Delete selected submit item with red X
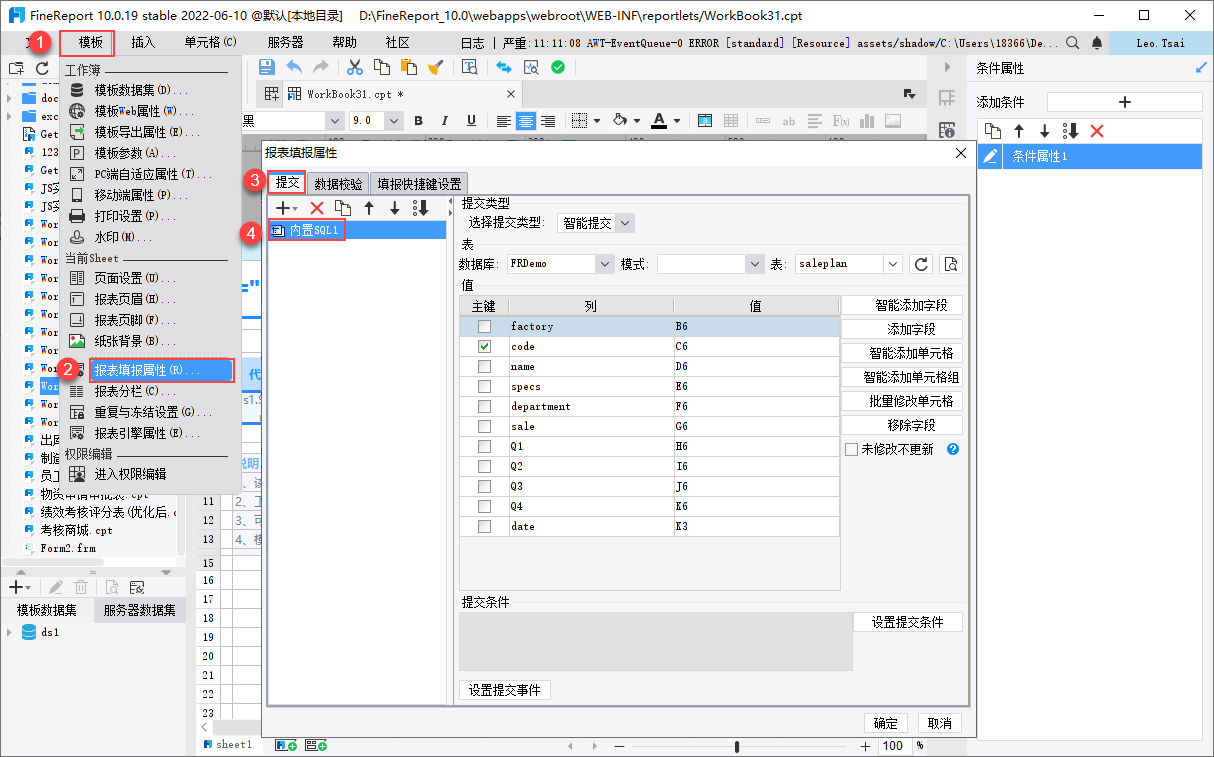The height and width of the screenshot is (757, 1214). pos(317,208)
